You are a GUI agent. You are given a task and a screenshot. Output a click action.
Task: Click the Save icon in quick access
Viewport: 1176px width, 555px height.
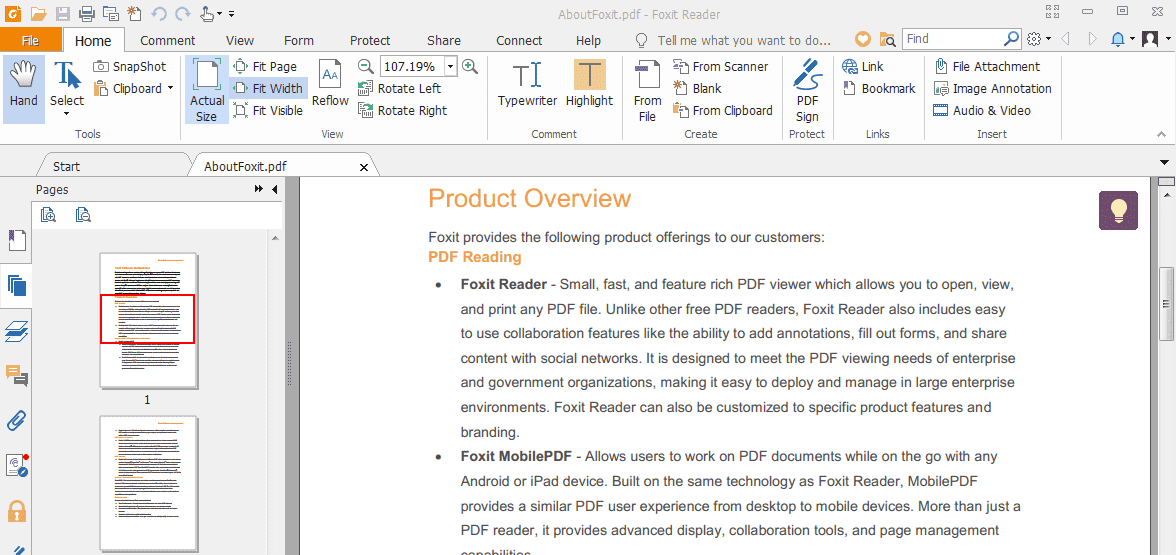click(x=62, y=13)
